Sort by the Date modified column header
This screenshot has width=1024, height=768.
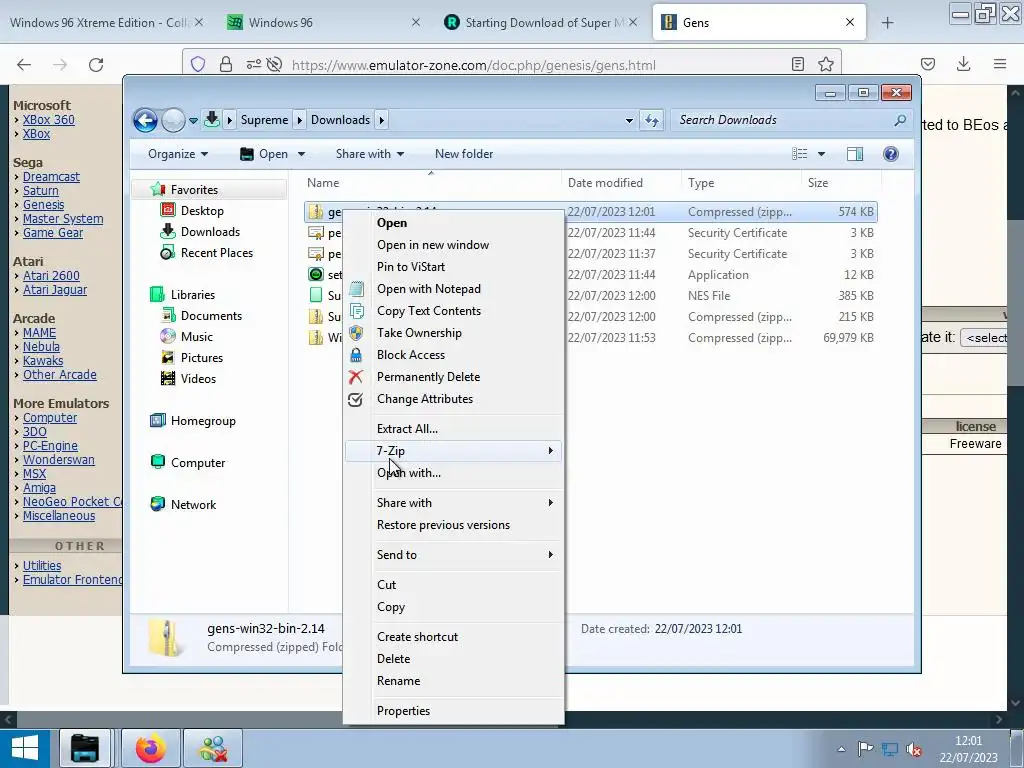pos(620,183)
